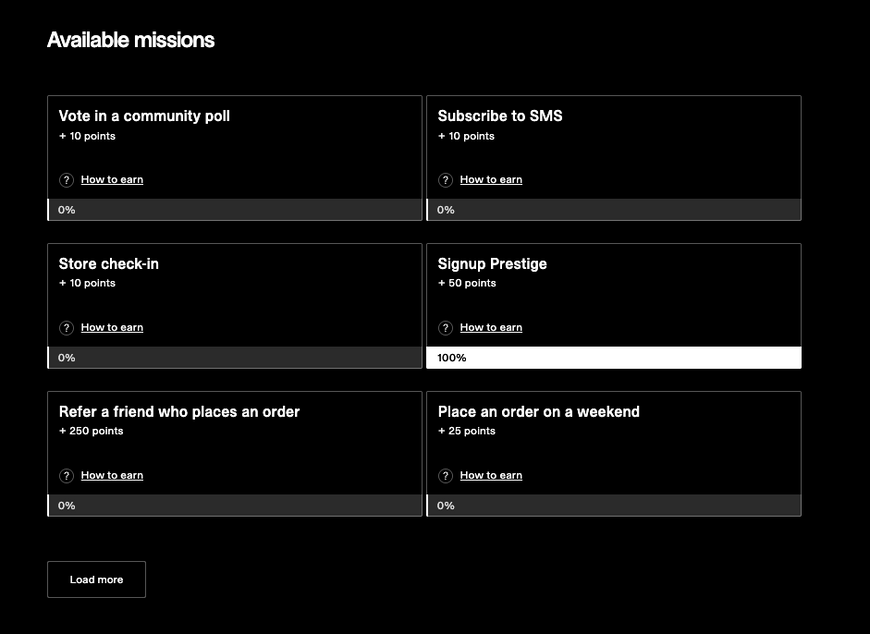The width and height of the screenshot is (870, 634).
Task: Click help icon in weekend order card
Action: pos(446,476)
